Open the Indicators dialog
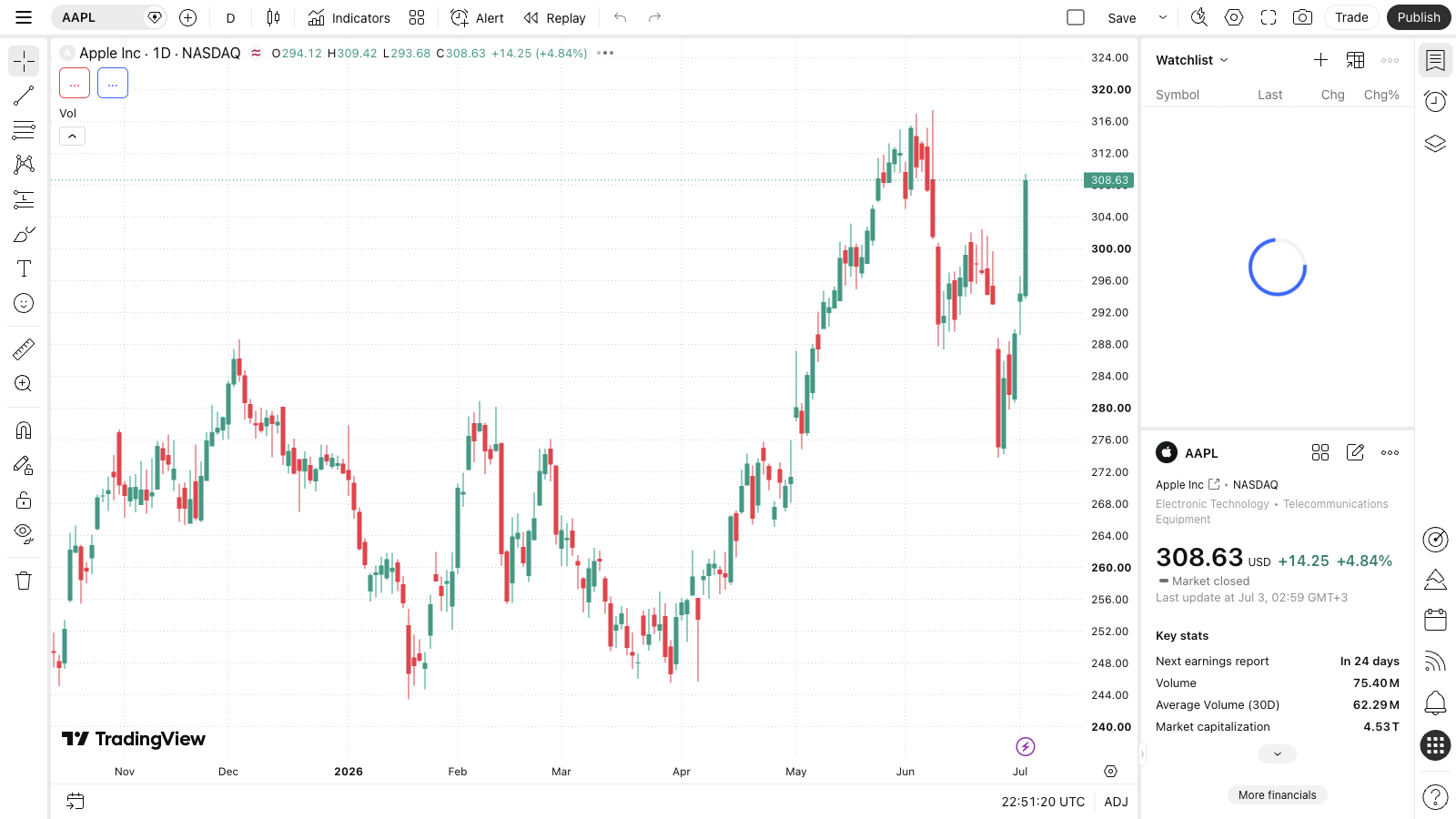The width and height of the screenshot is (1456, 819). pyautogui.click(x=349, y=17)
